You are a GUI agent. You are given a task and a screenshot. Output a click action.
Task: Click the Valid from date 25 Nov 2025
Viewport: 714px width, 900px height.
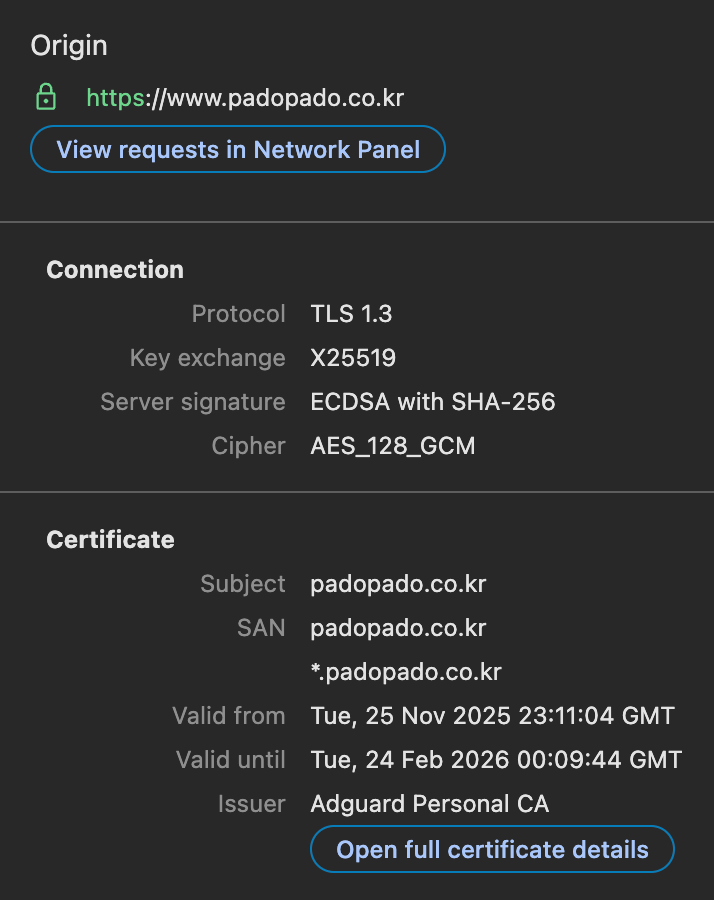coord(492,716)
